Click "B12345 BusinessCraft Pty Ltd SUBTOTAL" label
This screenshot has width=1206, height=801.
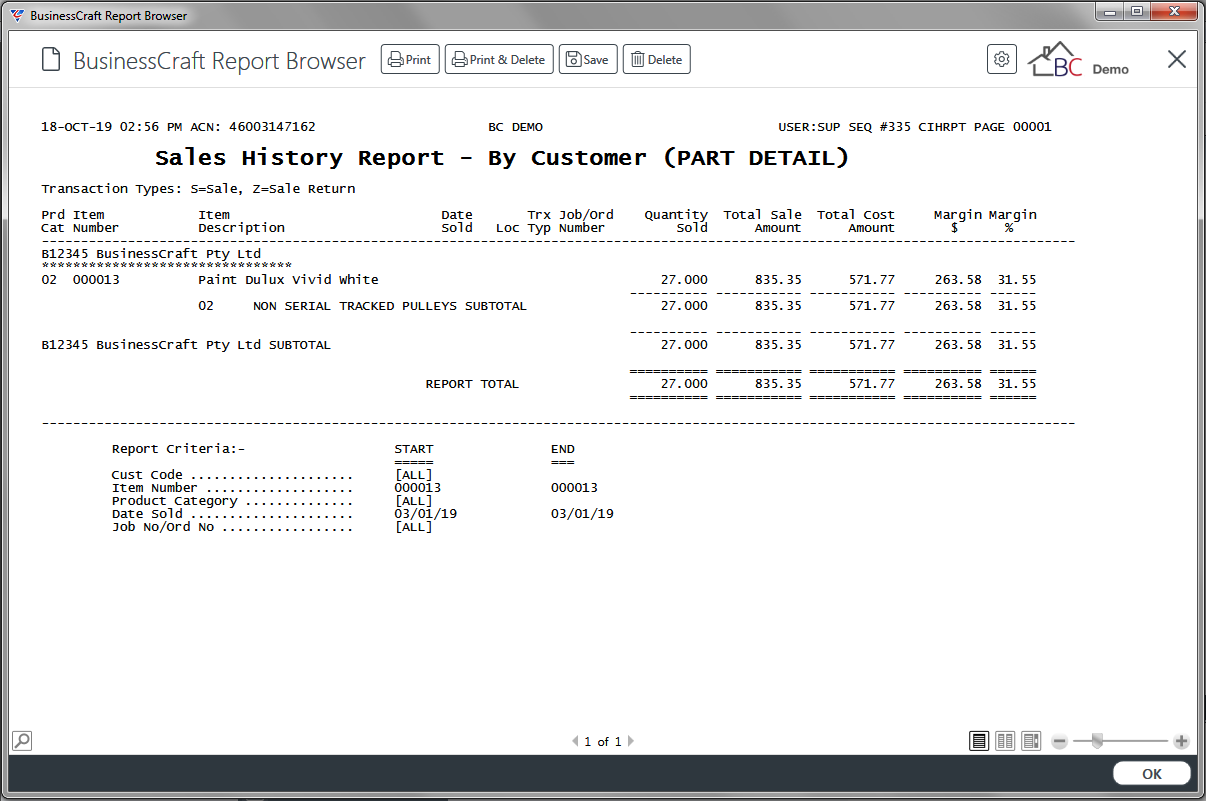[186, 345]
